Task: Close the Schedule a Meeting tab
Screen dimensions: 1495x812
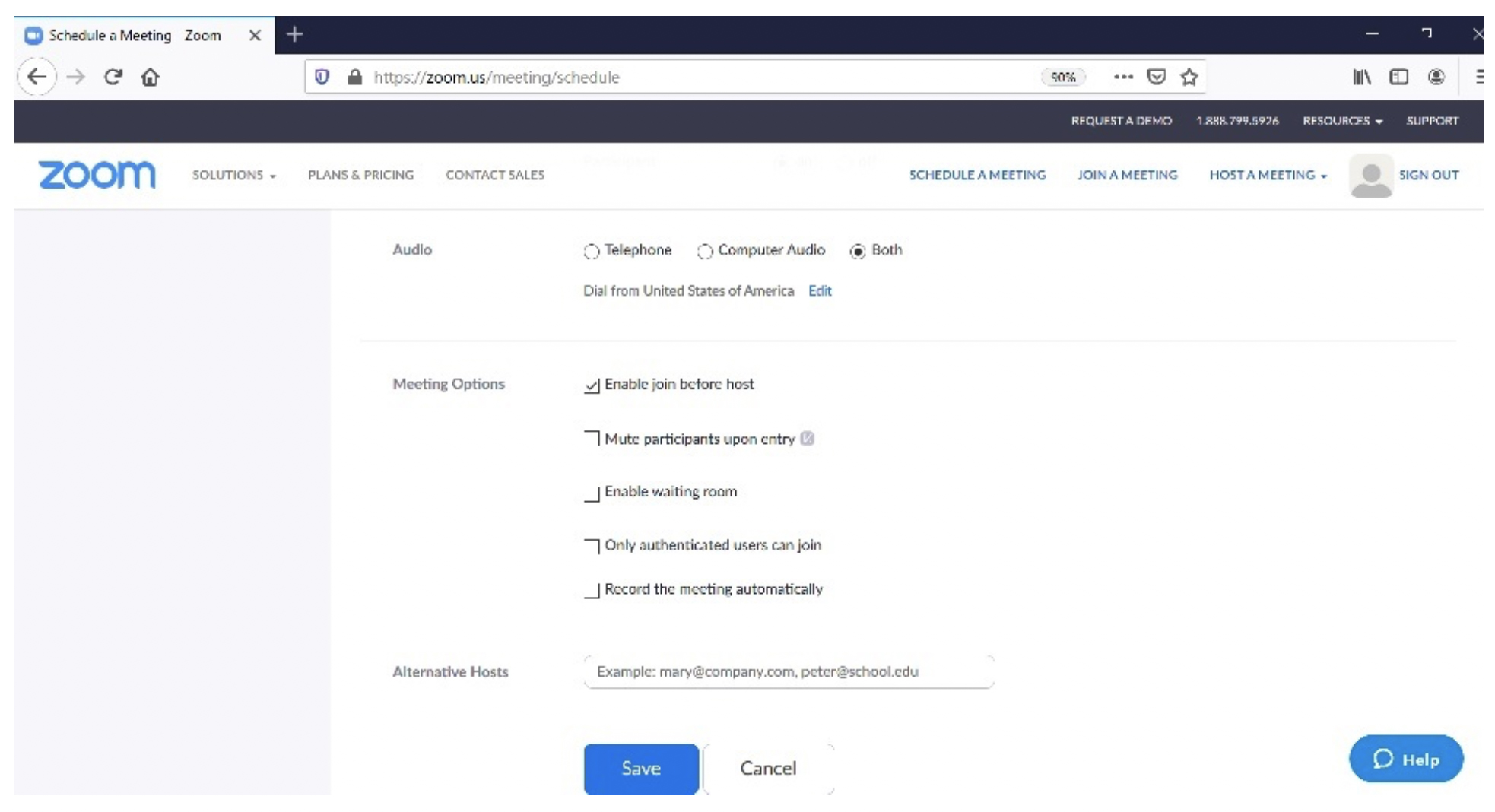Action: [x=255, y=35]
